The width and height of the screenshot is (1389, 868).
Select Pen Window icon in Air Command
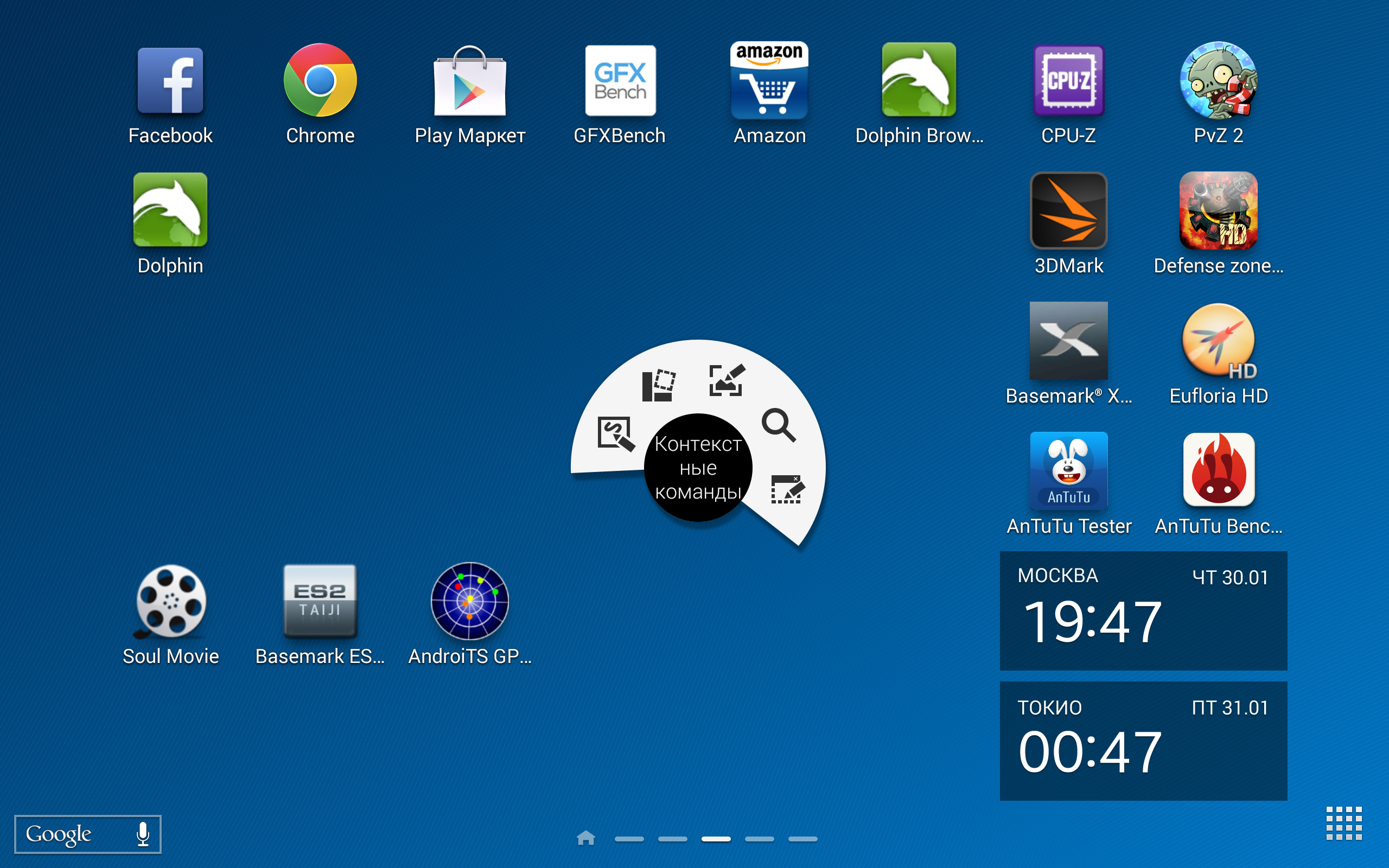787,489
